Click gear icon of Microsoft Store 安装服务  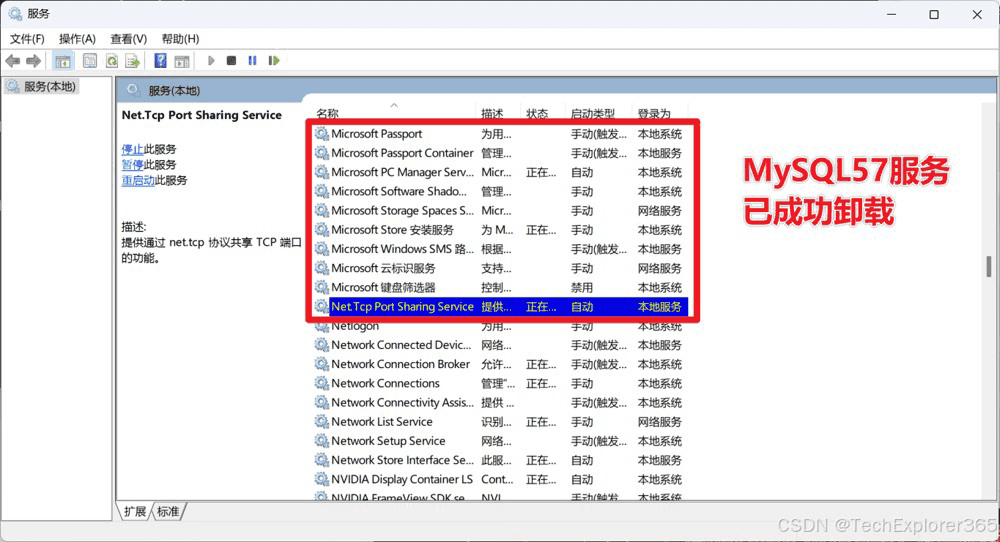pyautogui.click(x=322, y=230)
